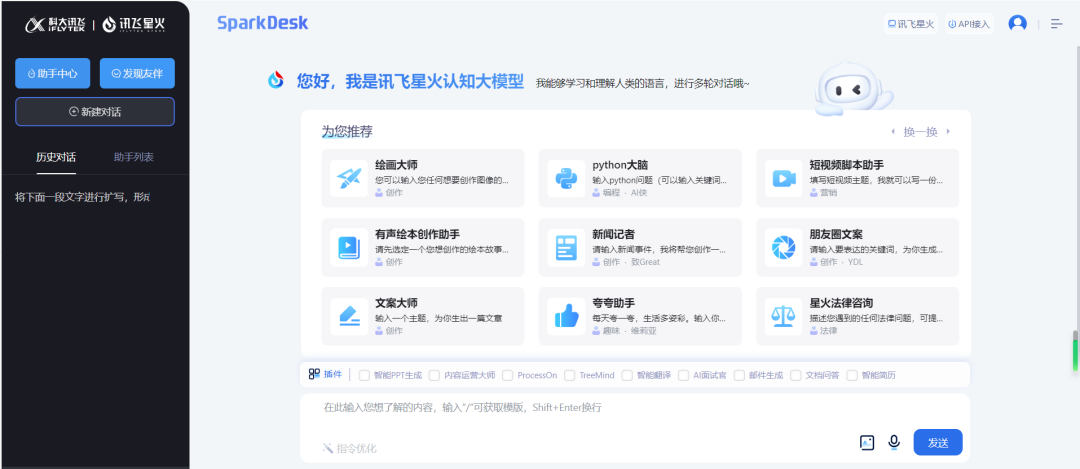Click the 新闻记者 newspaper icon
The width and height of the screenshot is (1080, 469).
(x=566, y=248)
